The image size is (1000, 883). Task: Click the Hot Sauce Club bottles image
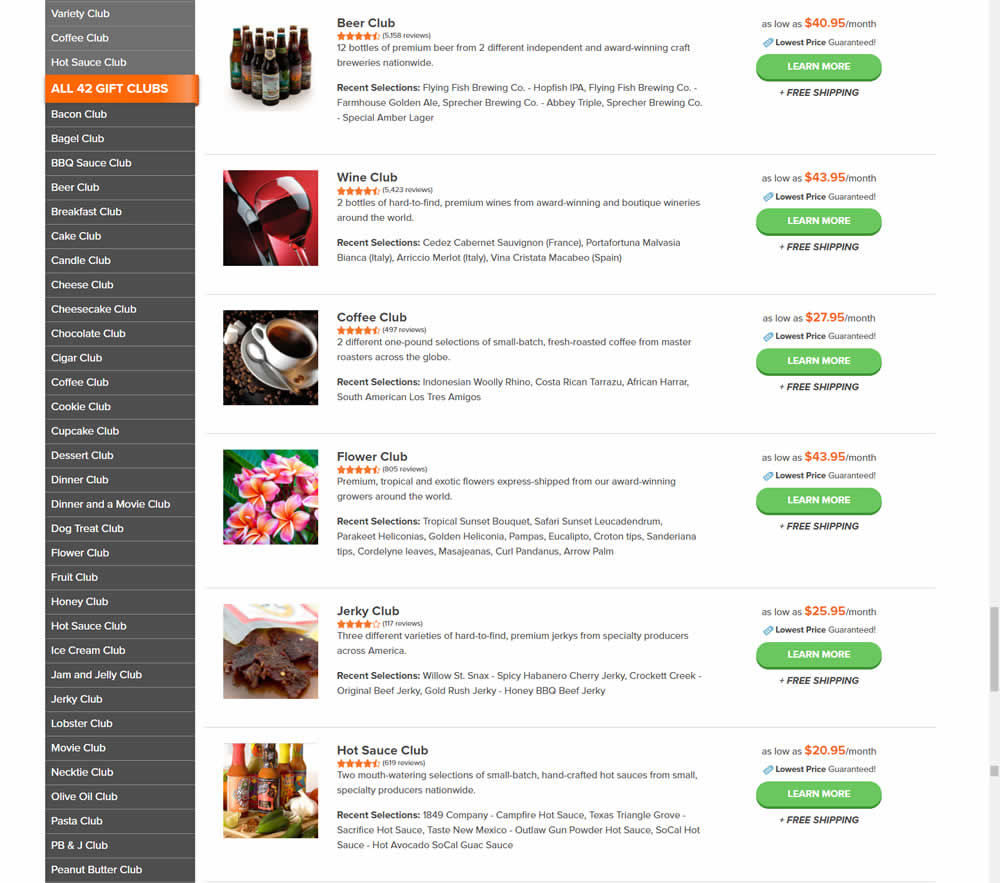pyautogui.click(x=270, y=791)
